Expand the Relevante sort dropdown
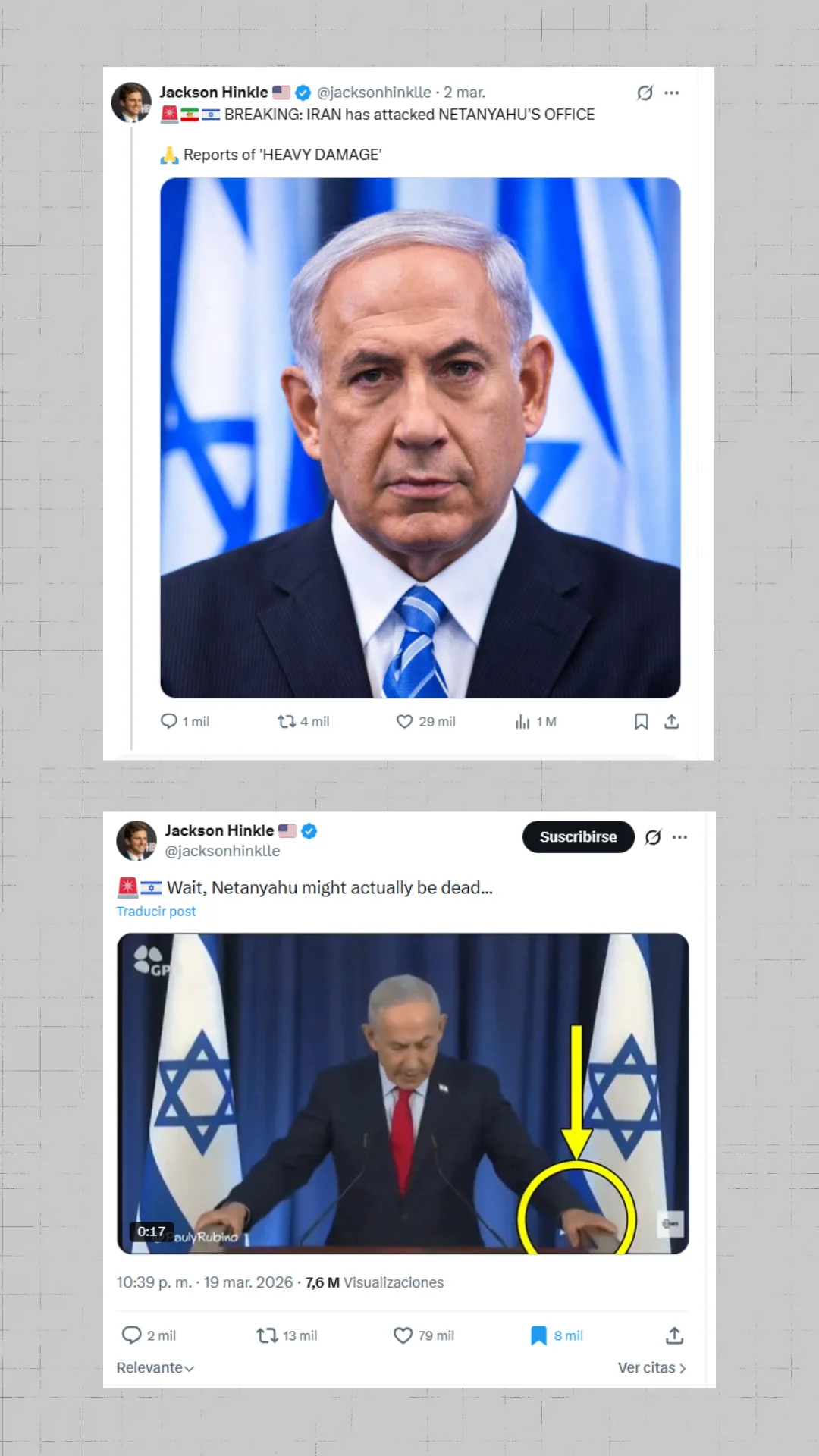 pyautogui.click(x=155, y=1367)
